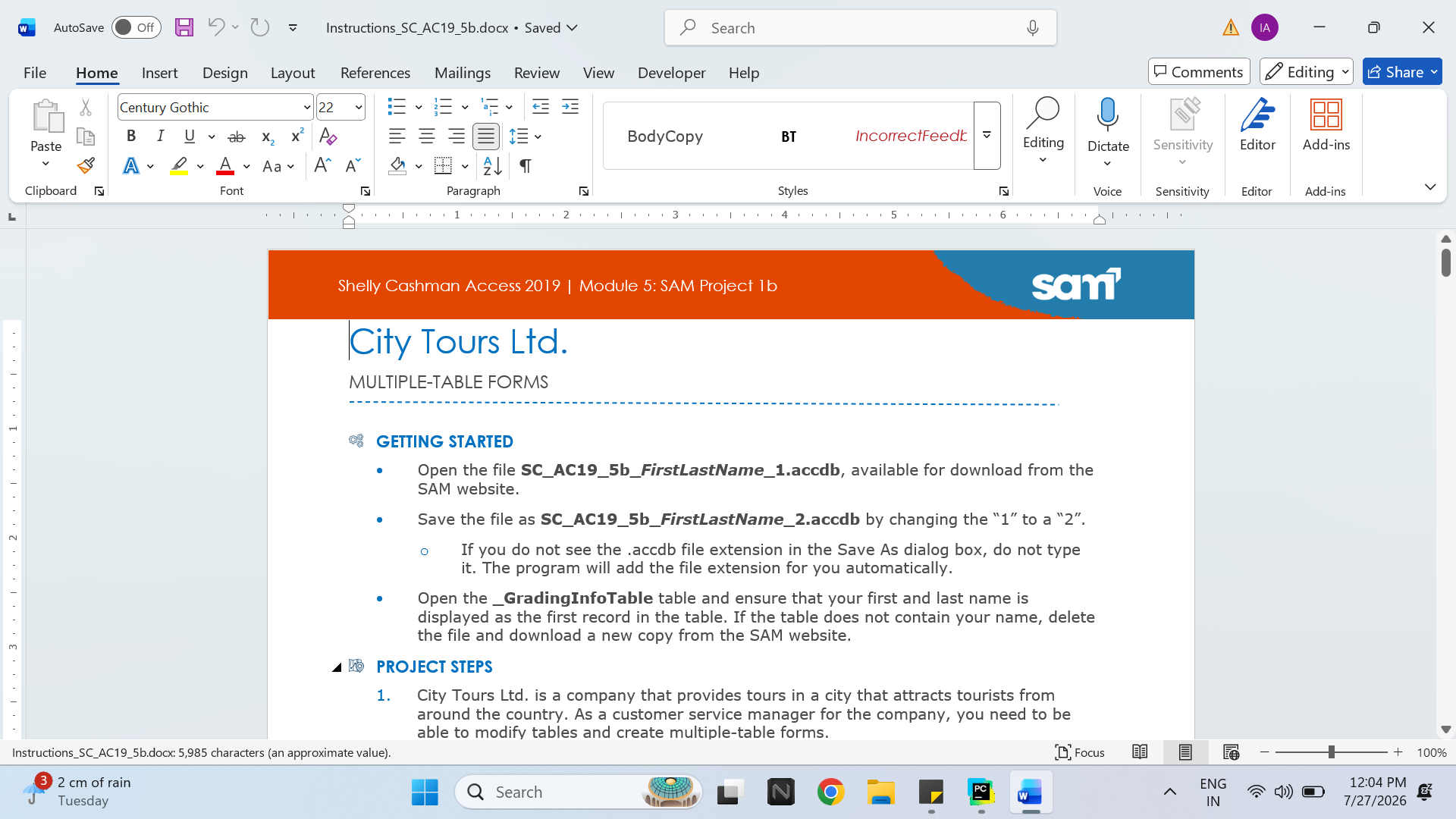Open the References tab

(x=375, y=73)
